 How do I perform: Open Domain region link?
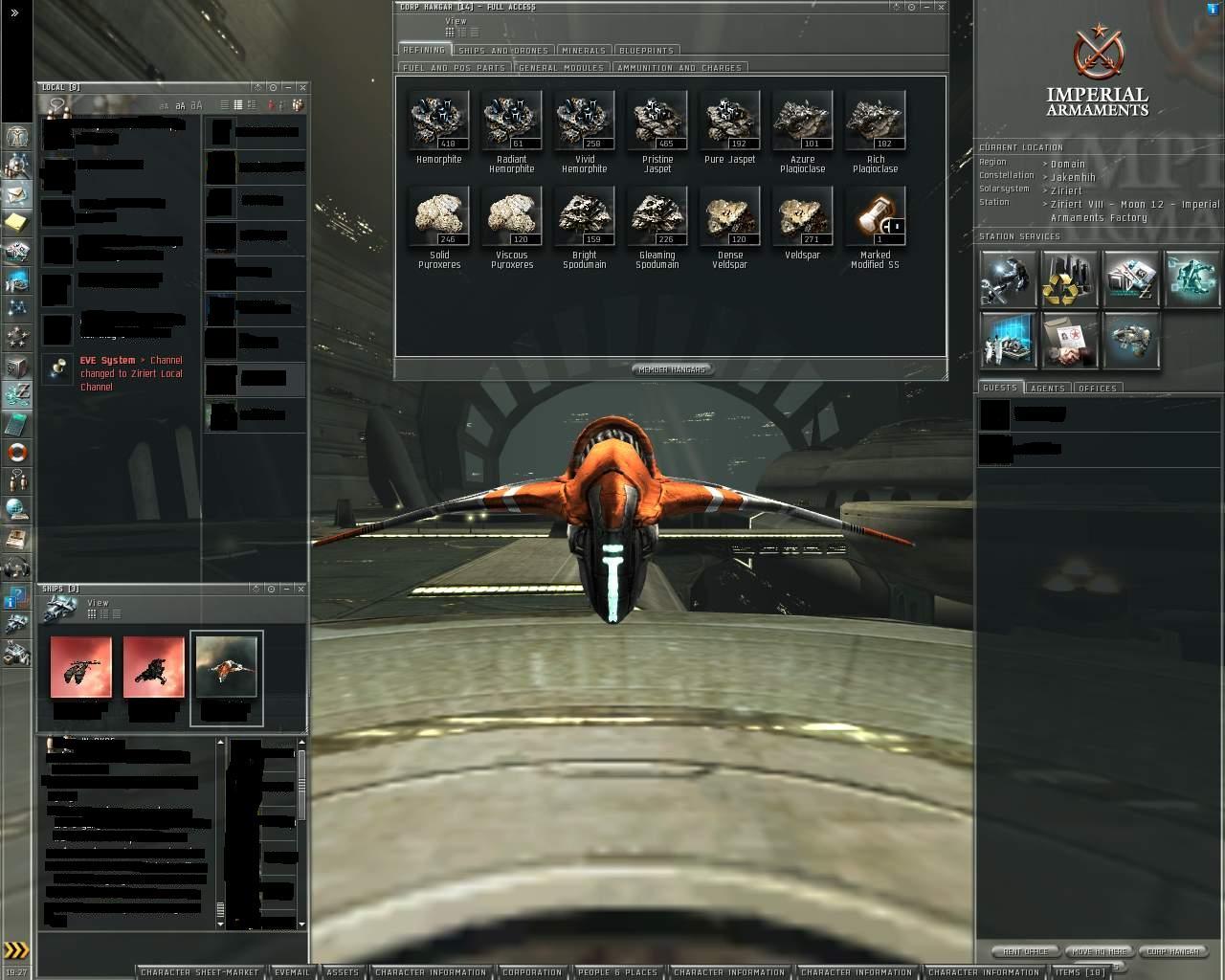tap(1068, 164)
